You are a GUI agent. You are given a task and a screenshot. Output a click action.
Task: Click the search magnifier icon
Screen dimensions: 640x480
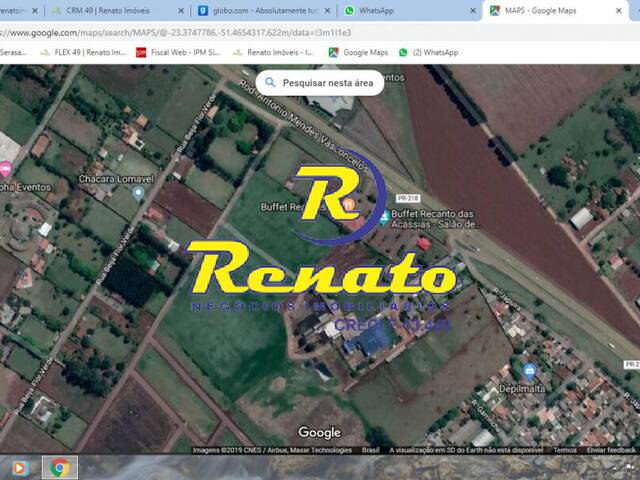(270, 82)
